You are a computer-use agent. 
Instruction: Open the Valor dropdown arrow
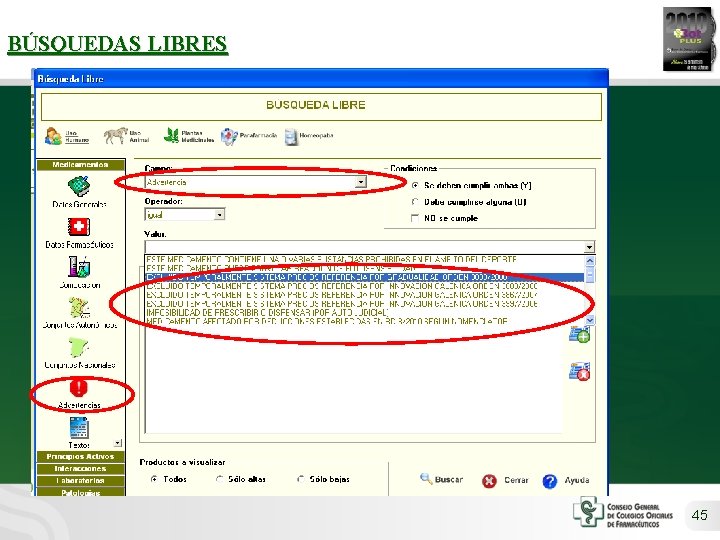pos(589,248)
